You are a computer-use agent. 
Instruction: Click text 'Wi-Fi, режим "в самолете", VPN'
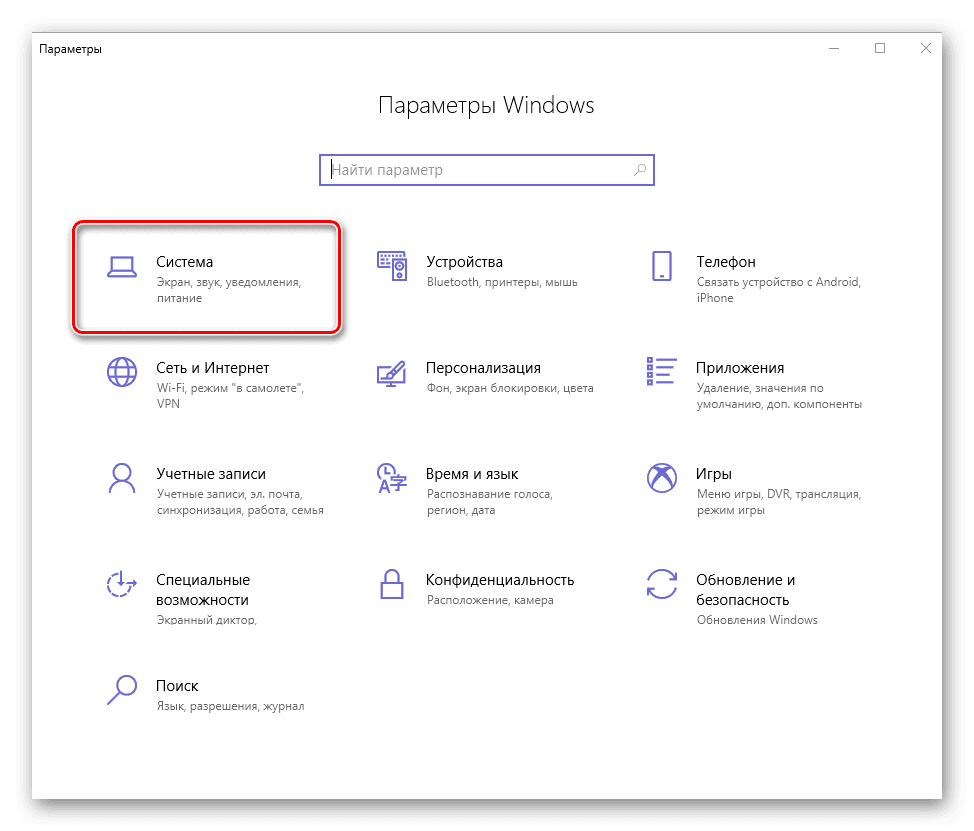(x=230, y=396)
